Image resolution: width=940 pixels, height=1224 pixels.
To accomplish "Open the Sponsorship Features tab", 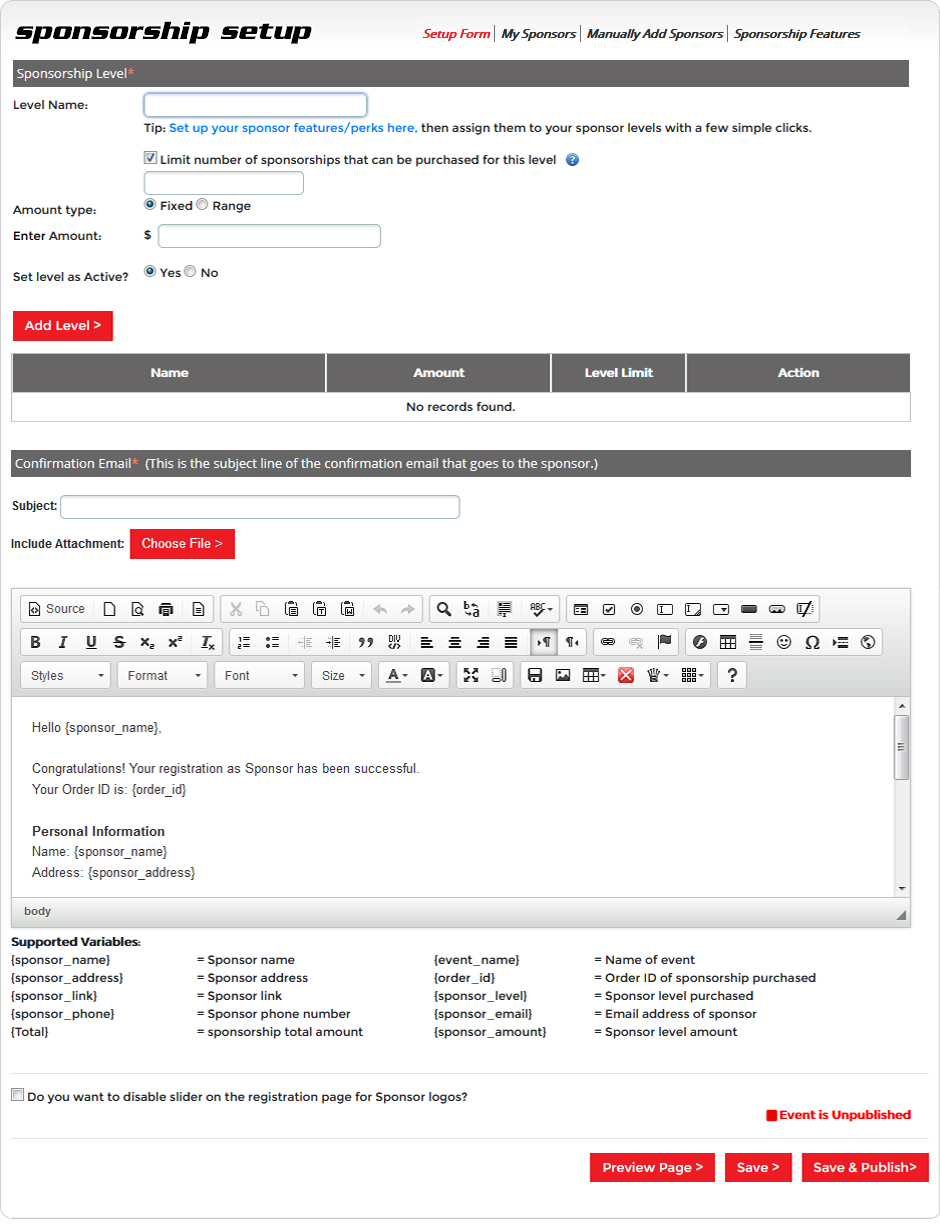I will 797,34.
